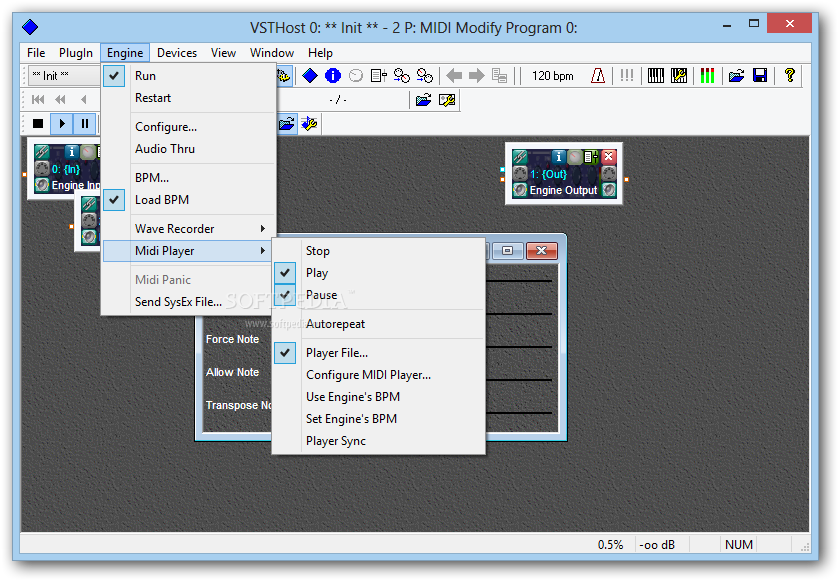Toggle Load BPM checked item
This screenshot has width=839, height=581.
[x=189, y=200]
